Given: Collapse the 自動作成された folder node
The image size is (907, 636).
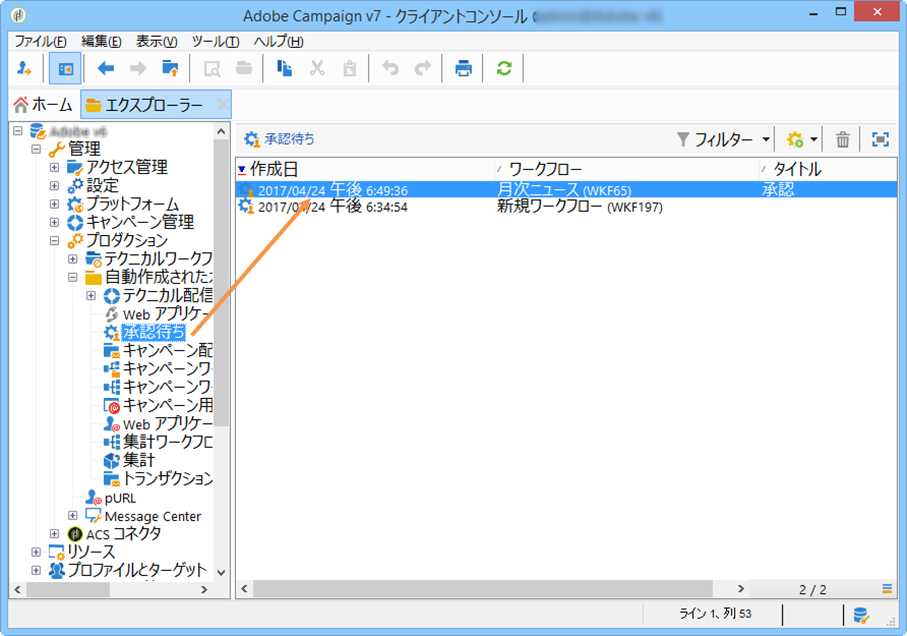Looking at the screenshot, I should (73, 278).
